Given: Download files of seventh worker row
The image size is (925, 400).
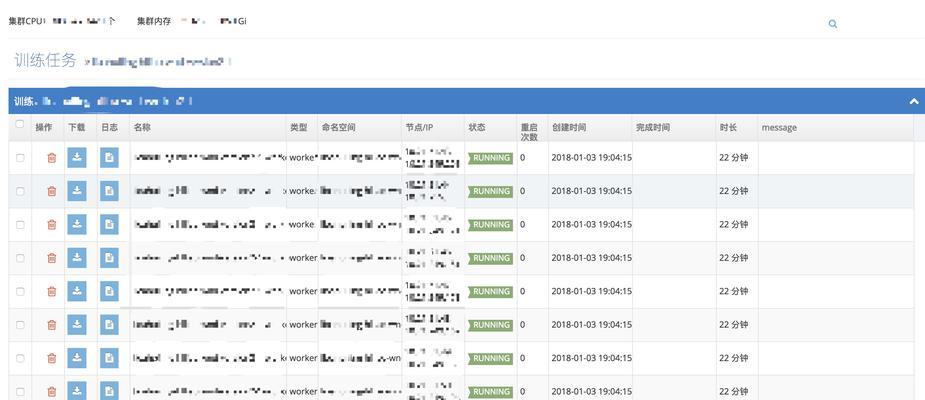Looking at the screenshot, I should coord(77,358).
